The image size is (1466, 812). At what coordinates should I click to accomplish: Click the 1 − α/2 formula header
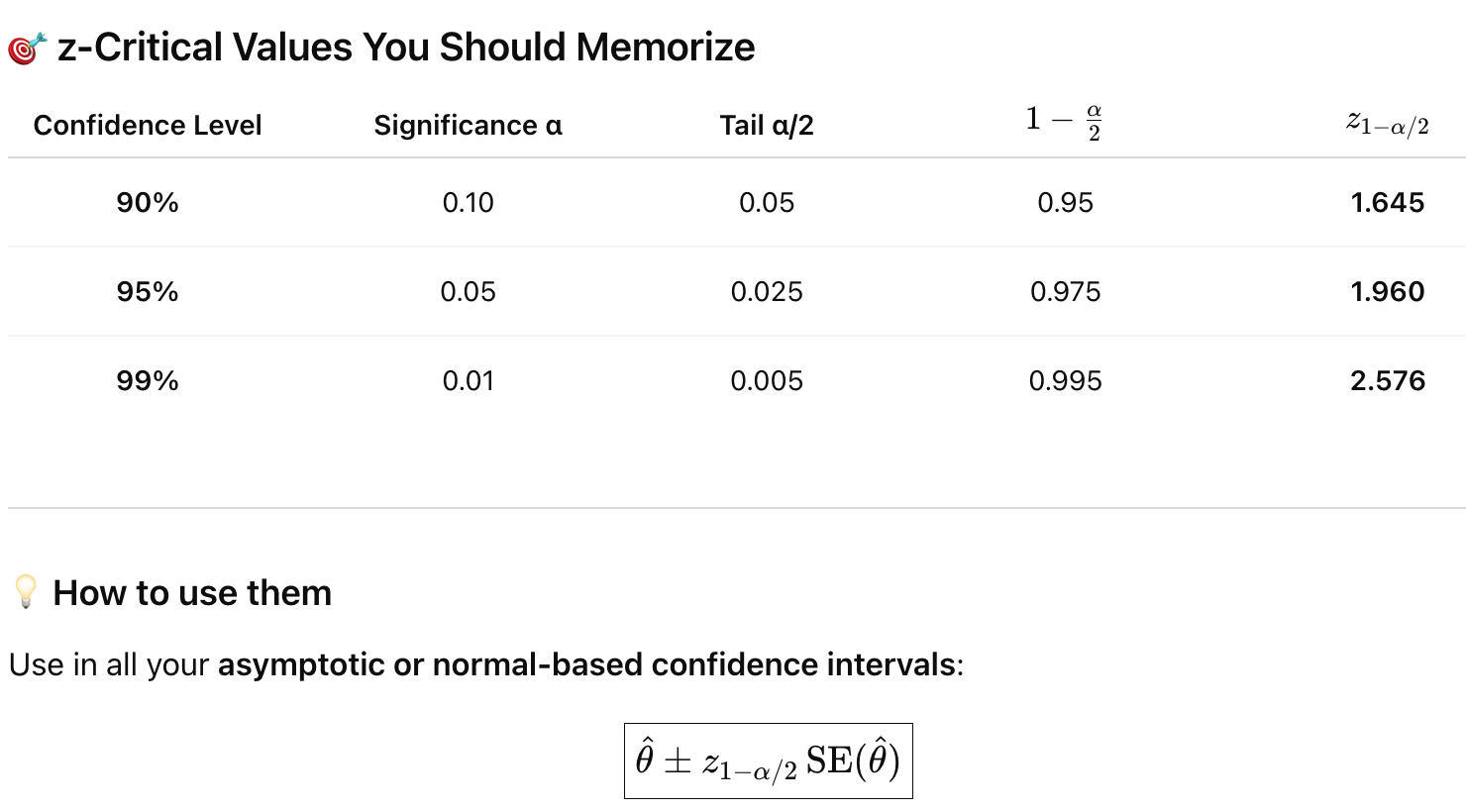(x=1064, y=122)
